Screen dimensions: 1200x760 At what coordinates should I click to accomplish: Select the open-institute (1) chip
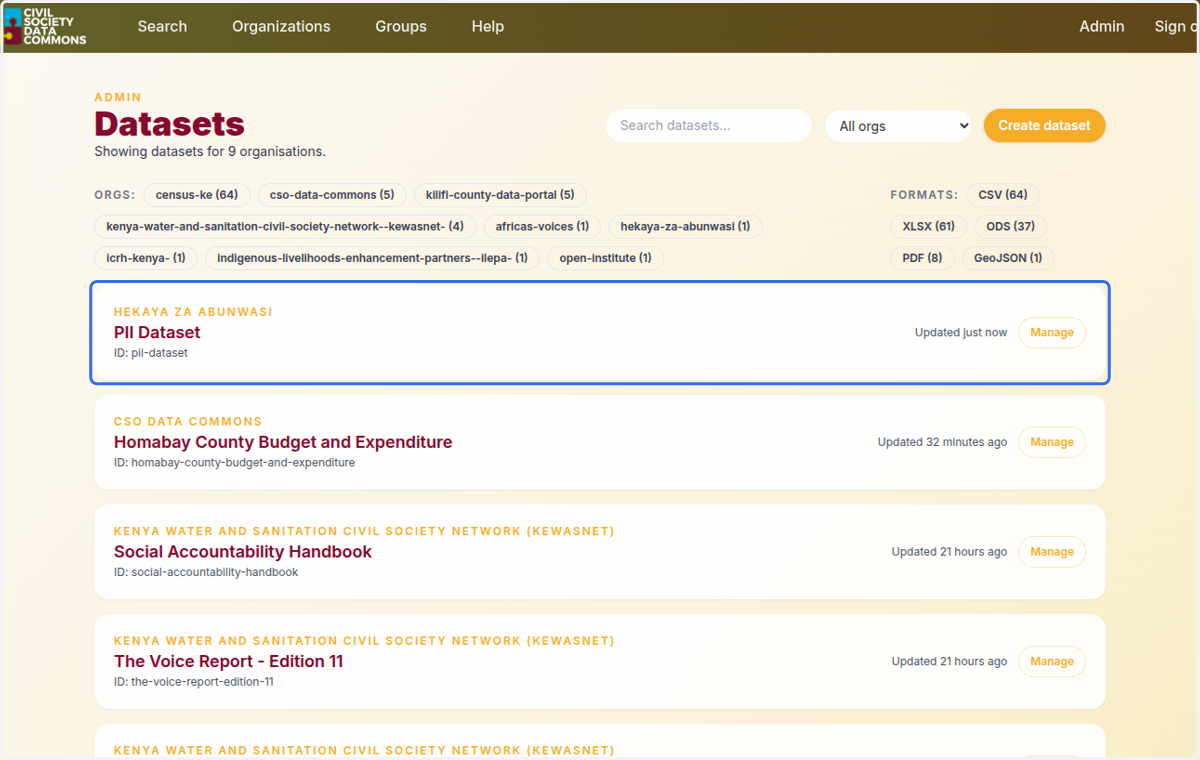(x=605, y=258)
